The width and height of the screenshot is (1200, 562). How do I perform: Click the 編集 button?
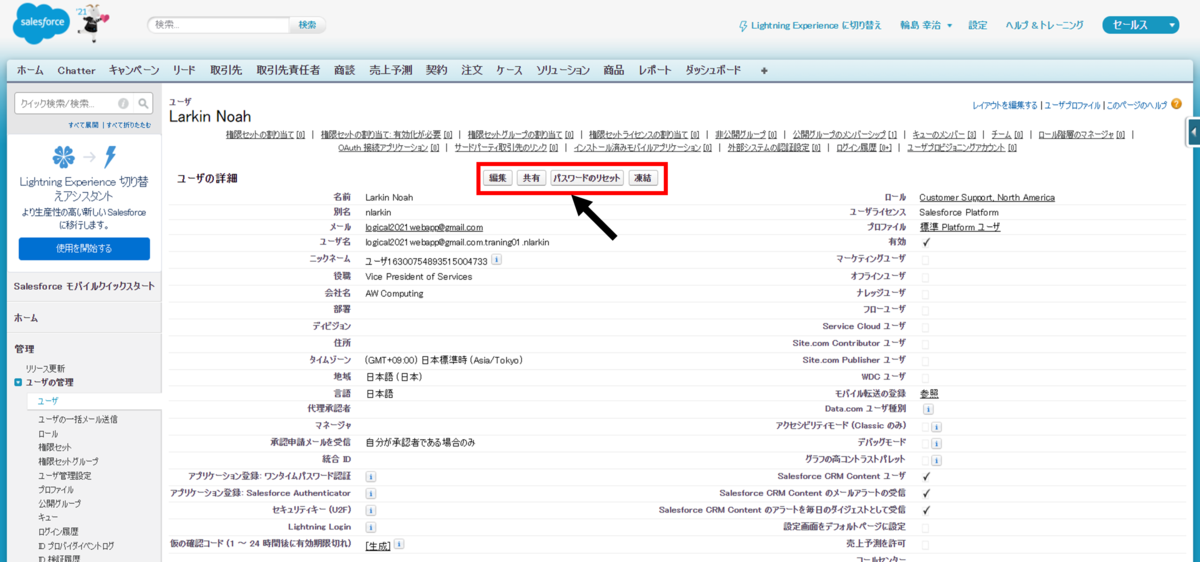[497, 178]
